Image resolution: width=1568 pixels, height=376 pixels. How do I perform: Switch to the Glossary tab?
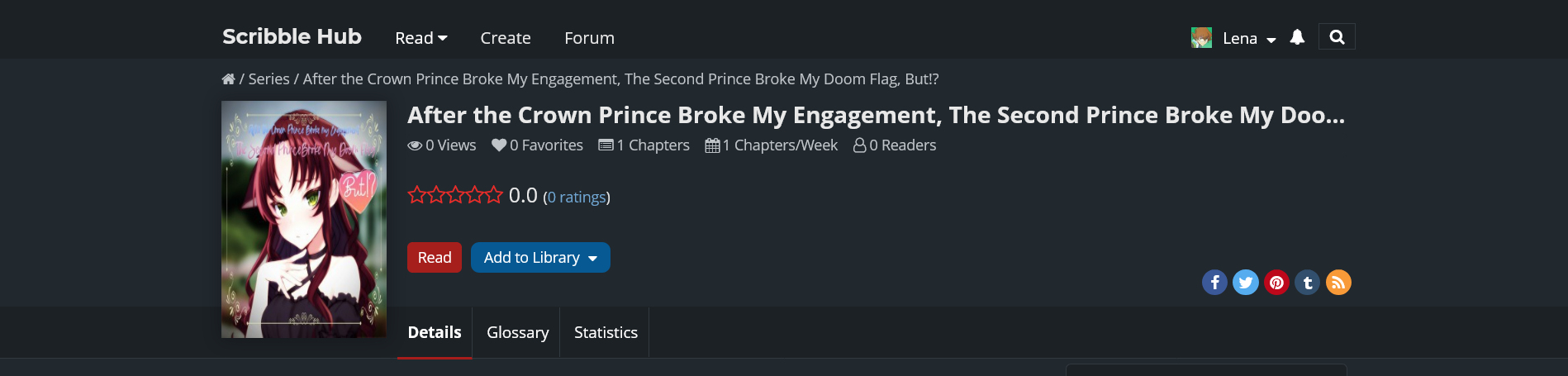coord(517,332)
